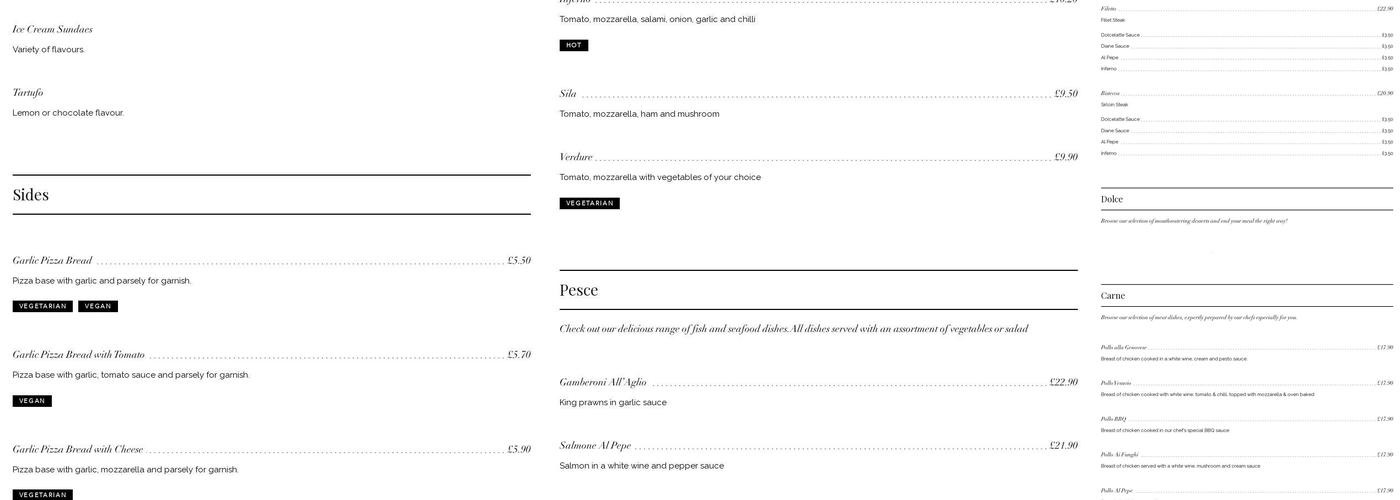Viewport: 1400px width, 500px height.
Task: Open the Pesce section heading
Action: [x=579, y=290]
